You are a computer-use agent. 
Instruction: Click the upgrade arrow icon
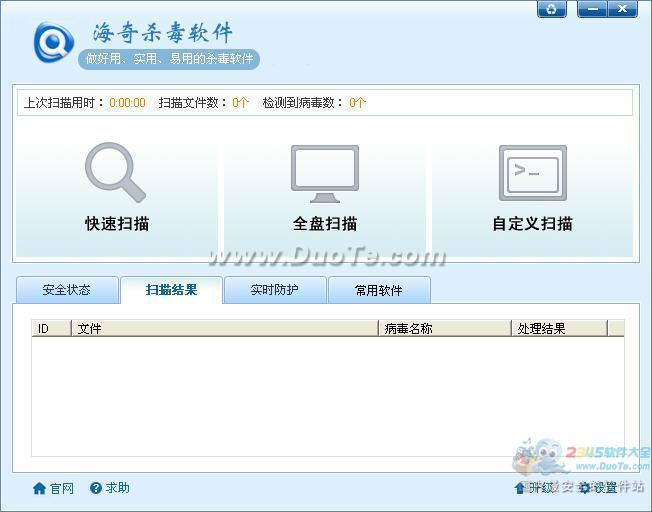point(520,488)
